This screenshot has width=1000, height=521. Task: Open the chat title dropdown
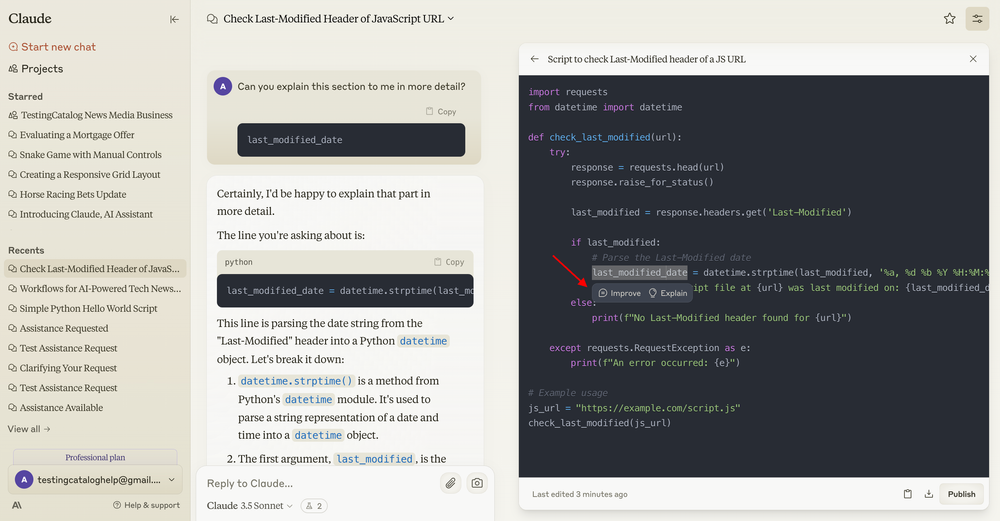(x=450, y=18)
